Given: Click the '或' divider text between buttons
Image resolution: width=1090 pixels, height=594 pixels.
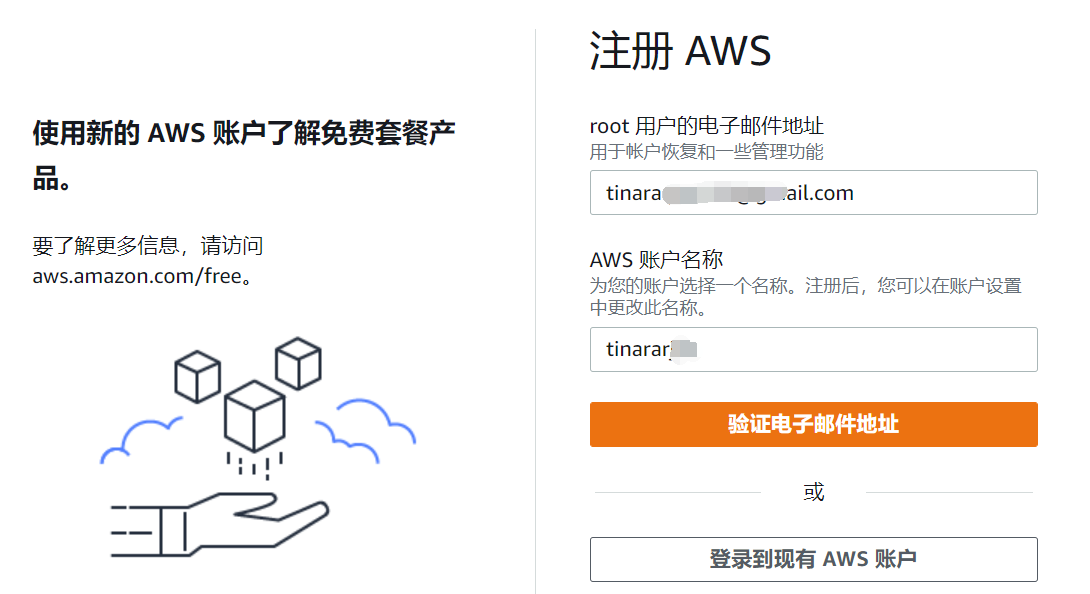Looking at the screenshot, I should pyautogui.click(x=813, y=491).
